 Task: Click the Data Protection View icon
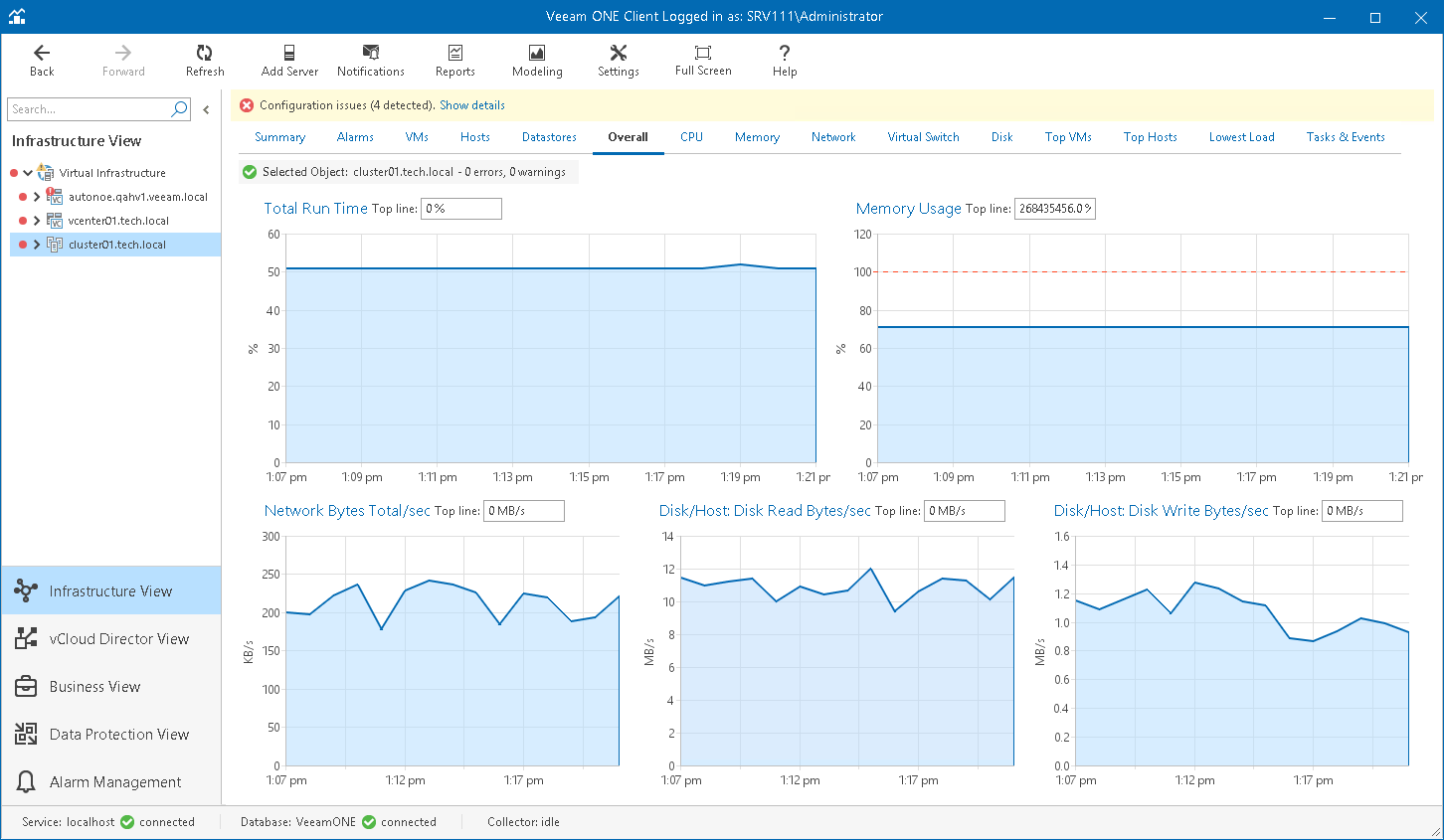pos(26,734)
